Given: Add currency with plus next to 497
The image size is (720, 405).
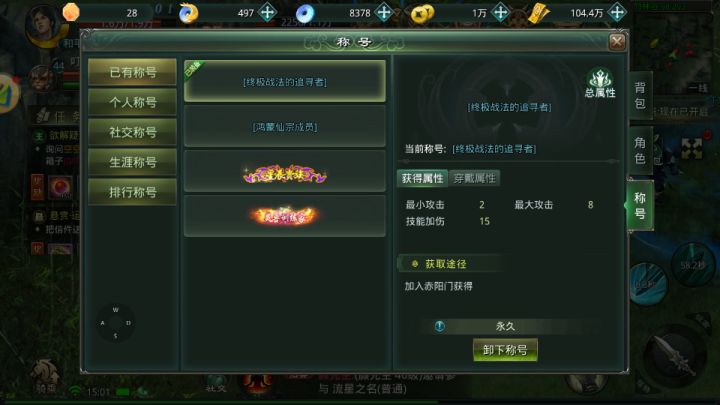Looking at the screenshot, I should tap(268, 12).
